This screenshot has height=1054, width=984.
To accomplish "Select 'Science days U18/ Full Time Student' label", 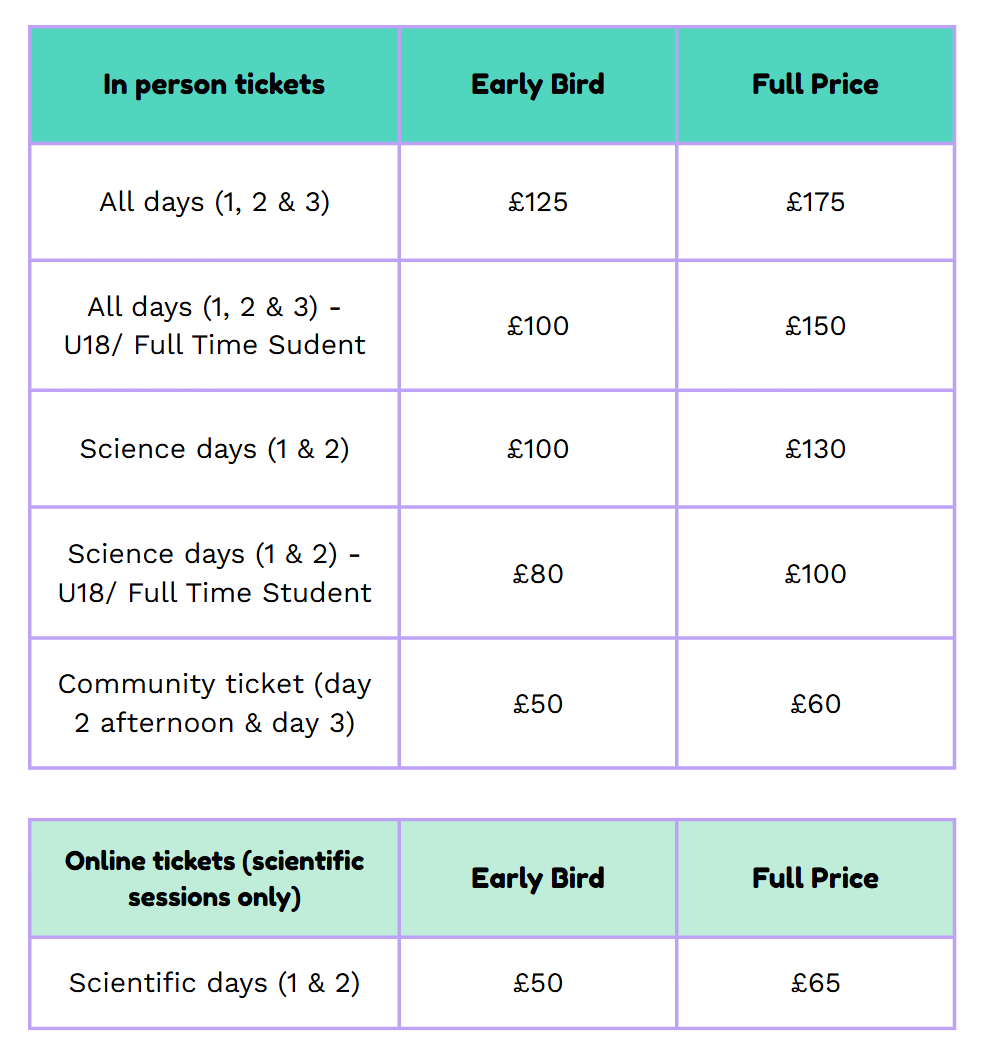I will (214, 573).
